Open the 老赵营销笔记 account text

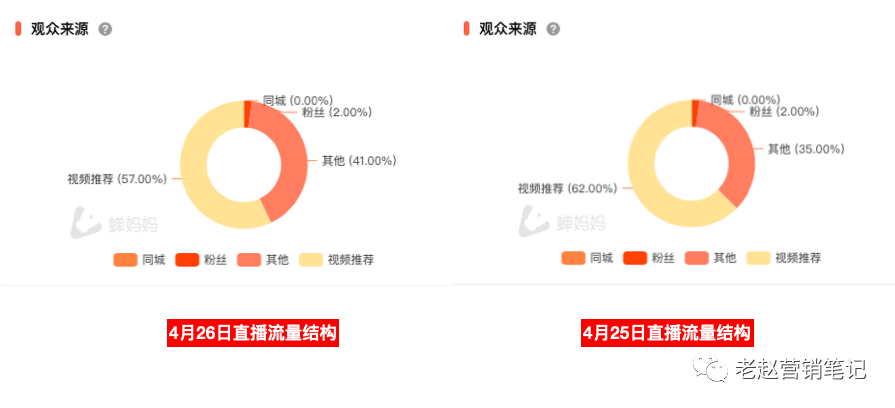801,369
